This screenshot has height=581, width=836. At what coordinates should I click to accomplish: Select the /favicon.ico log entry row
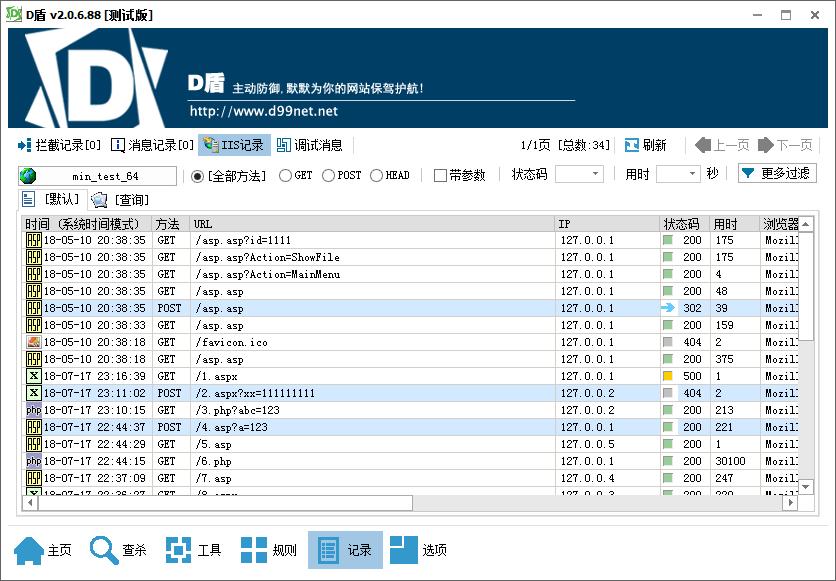(300, 341)
